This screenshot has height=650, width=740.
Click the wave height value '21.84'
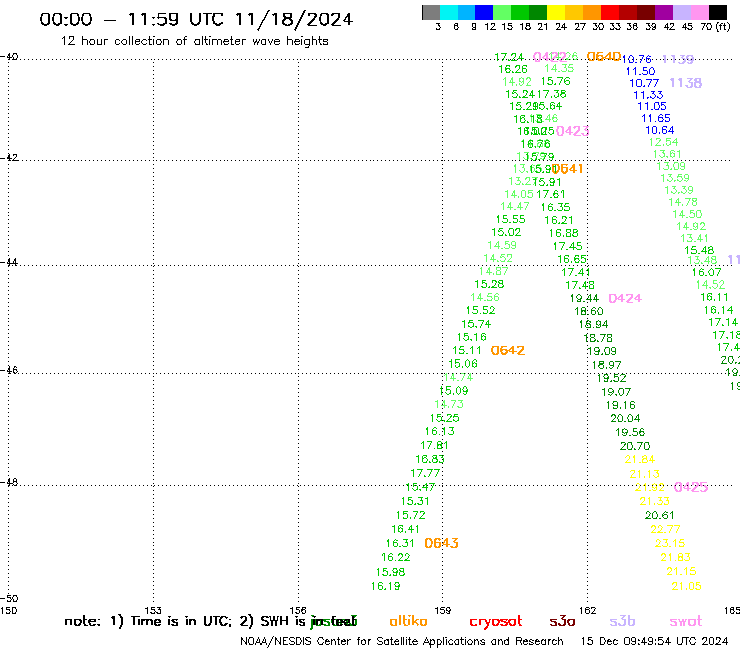pos(640,459)
